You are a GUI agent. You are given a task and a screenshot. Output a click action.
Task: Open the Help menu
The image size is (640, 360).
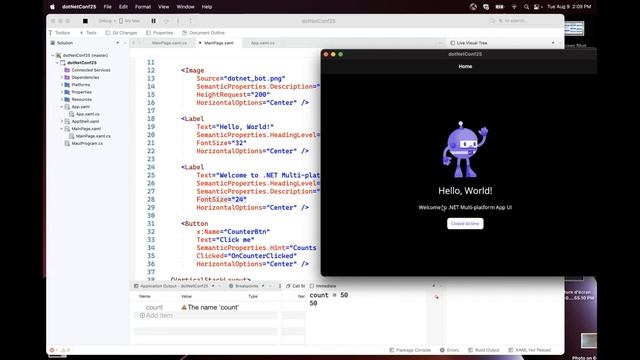point(207,7)
